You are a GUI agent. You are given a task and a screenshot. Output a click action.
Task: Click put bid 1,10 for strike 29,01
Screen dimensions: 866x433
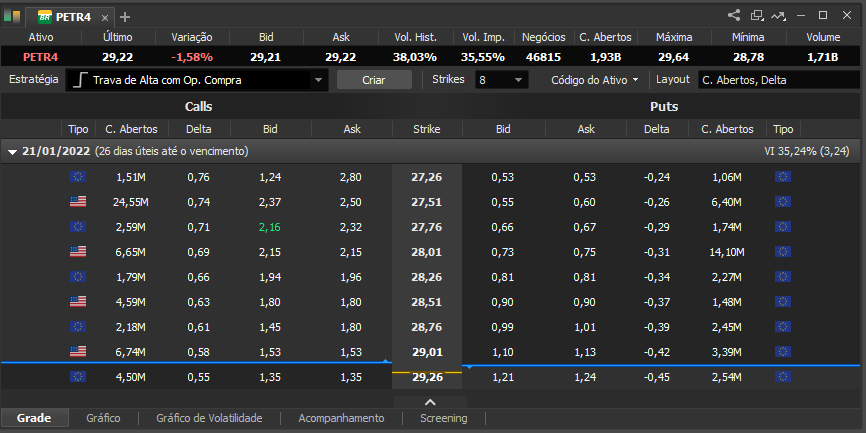[x=502, y=352]
